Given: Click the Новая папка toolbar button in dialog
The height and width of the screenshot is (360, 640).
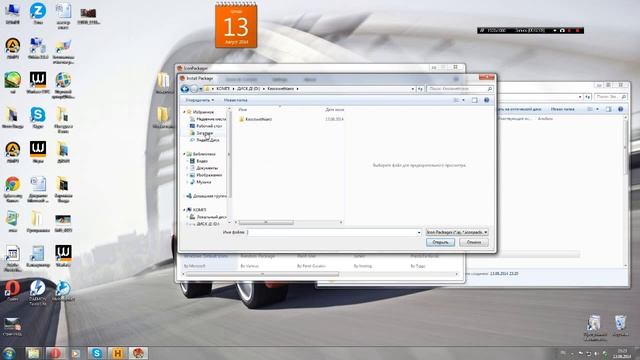Looking at the screenshot, I should click(236, 100).
